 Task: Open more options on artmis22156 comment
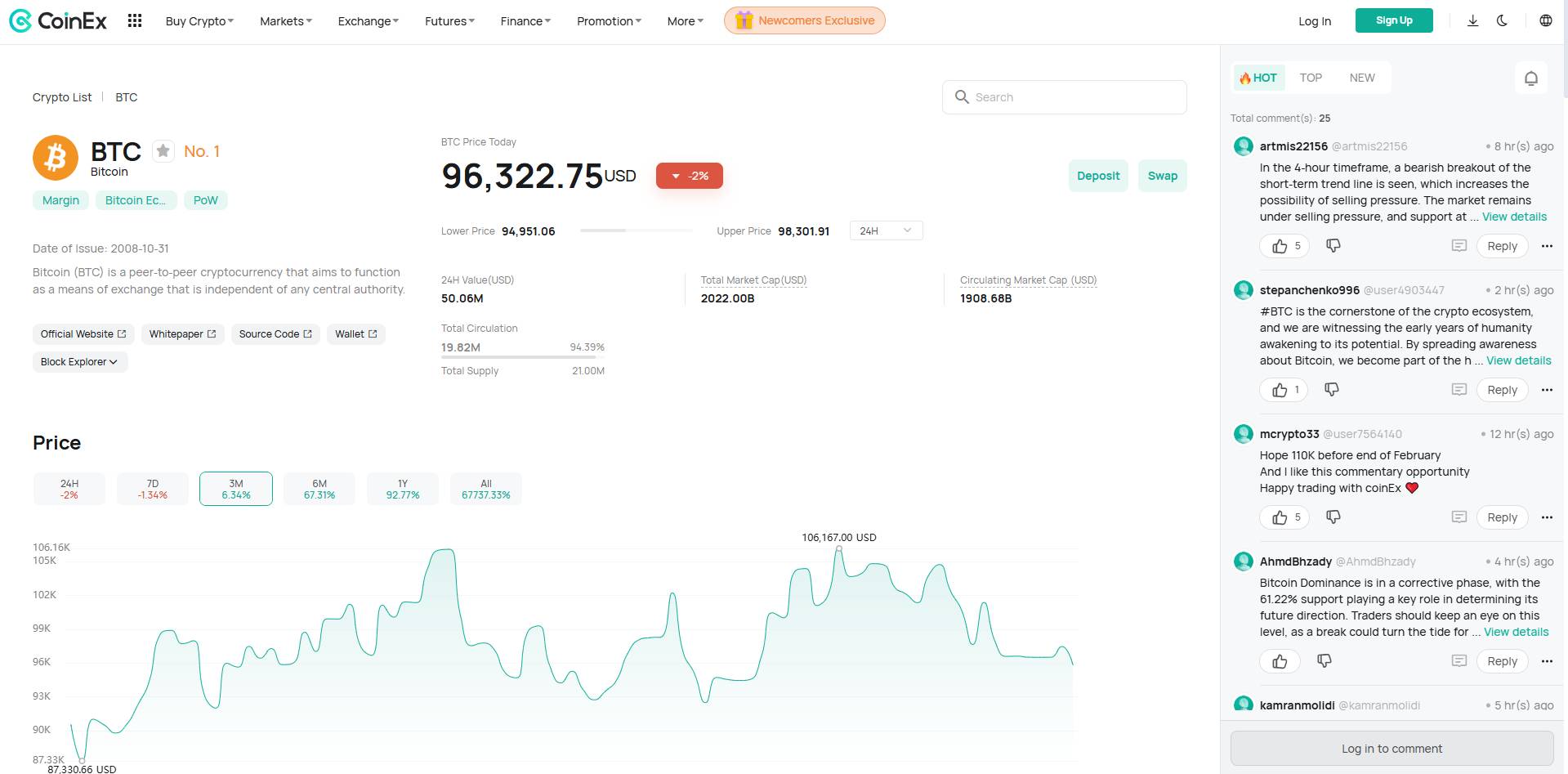pos(1546,246)
